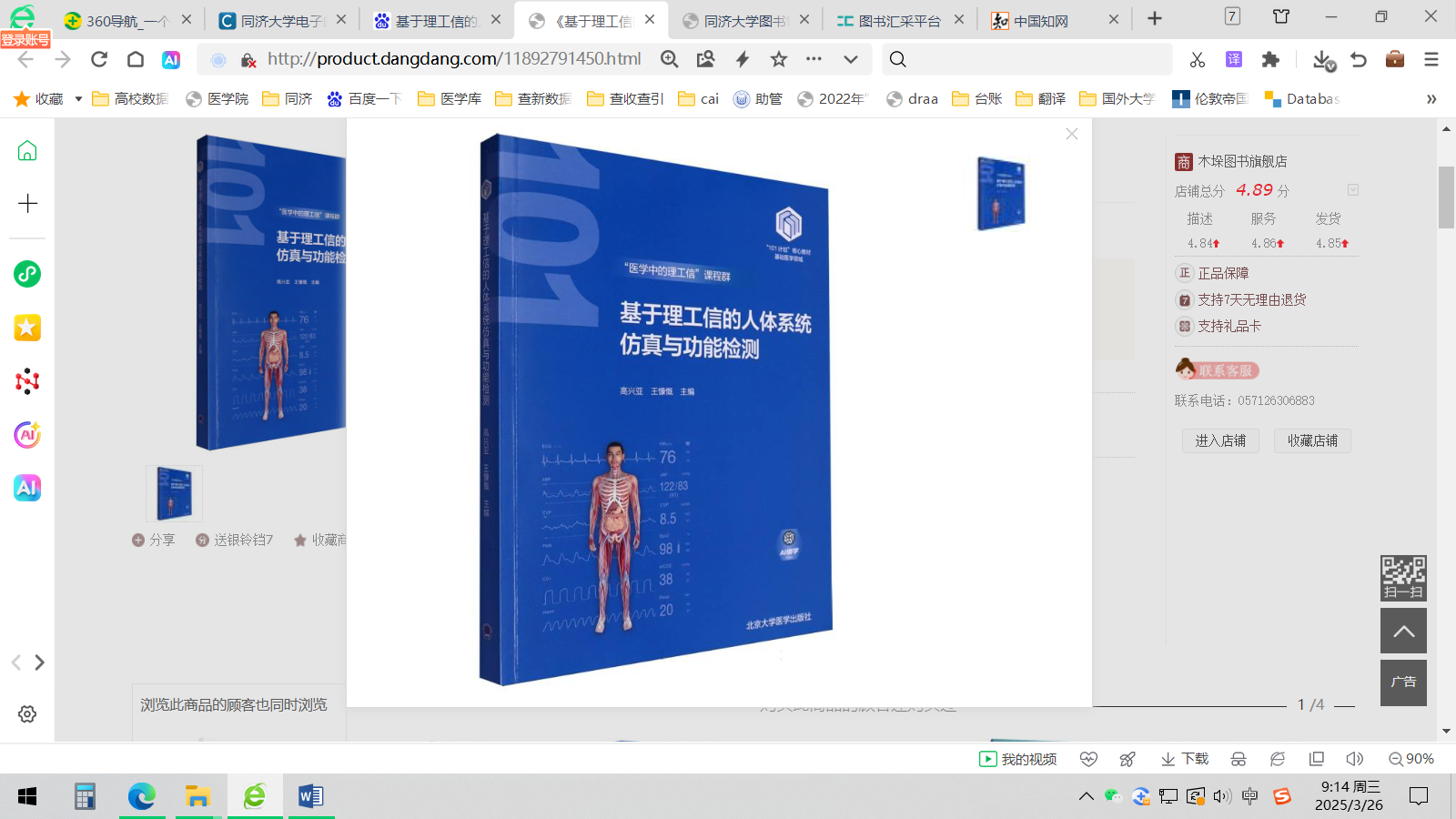Expand store score details dropdown arrow
The height and width of the screenshot is (819, 1456).
(1353, 190)
